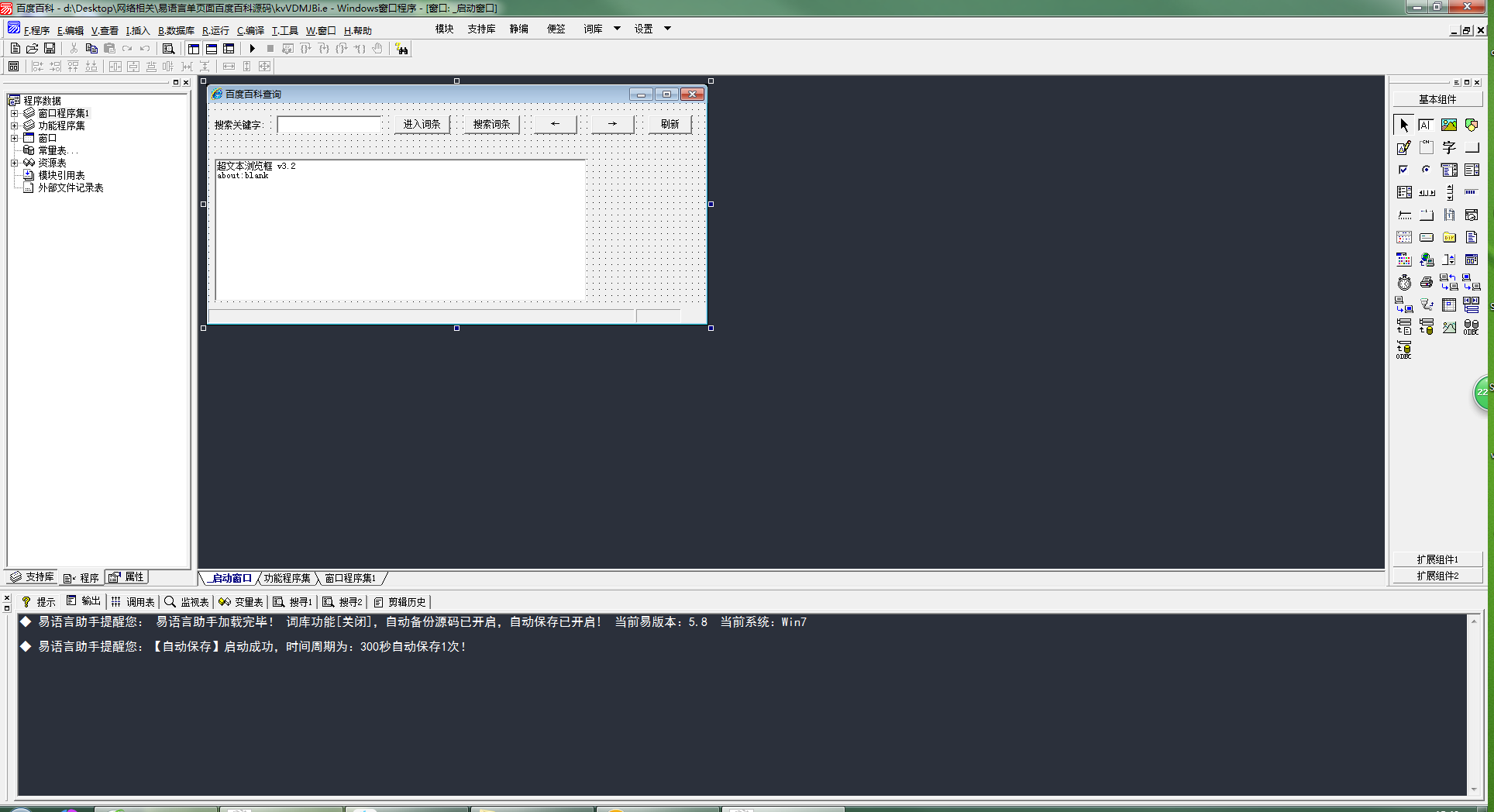
Task: Click the output panel scrollbar down arrow
Action: [x=1473, y=790]
